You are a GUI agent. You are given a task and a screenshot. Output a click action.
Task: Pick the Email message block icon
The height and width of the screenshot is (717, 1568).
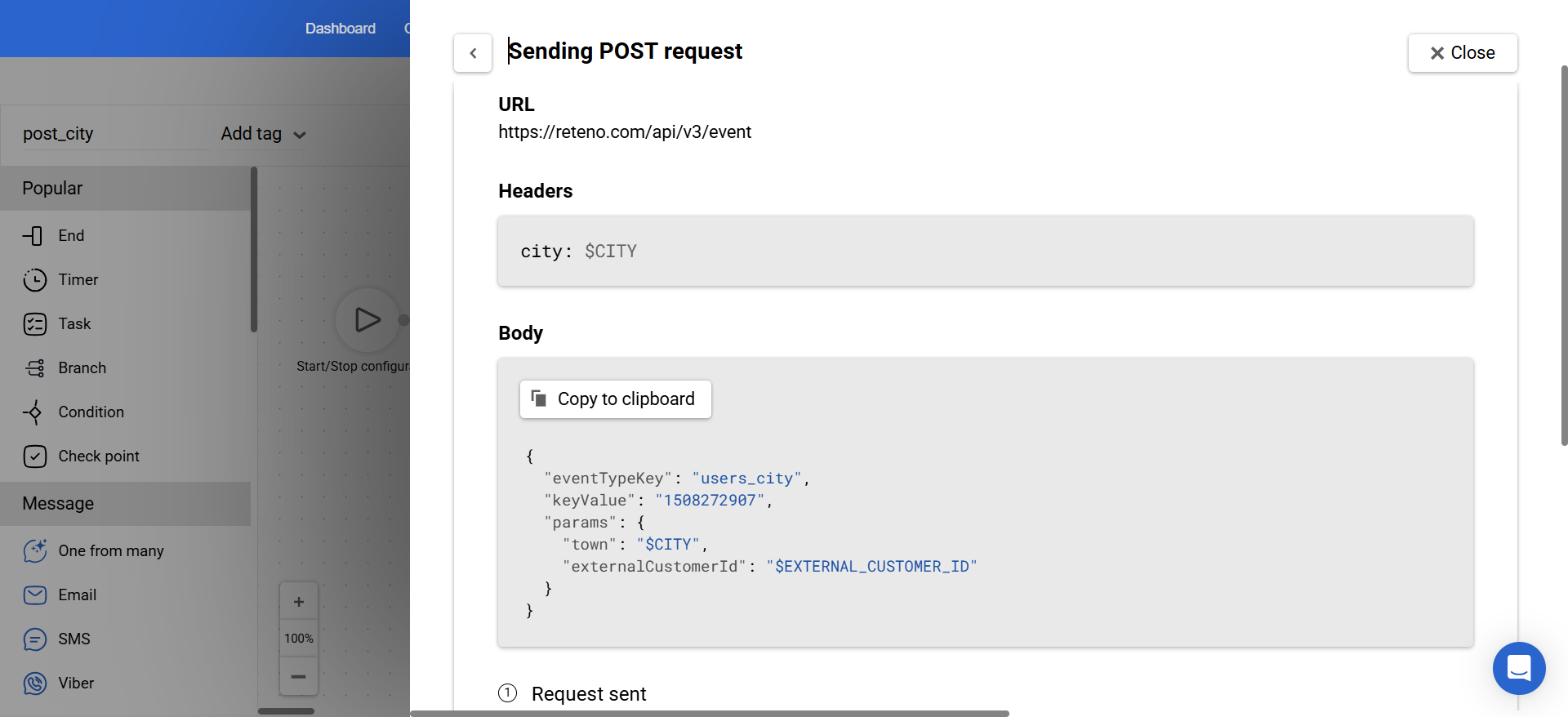coord(34,595)
